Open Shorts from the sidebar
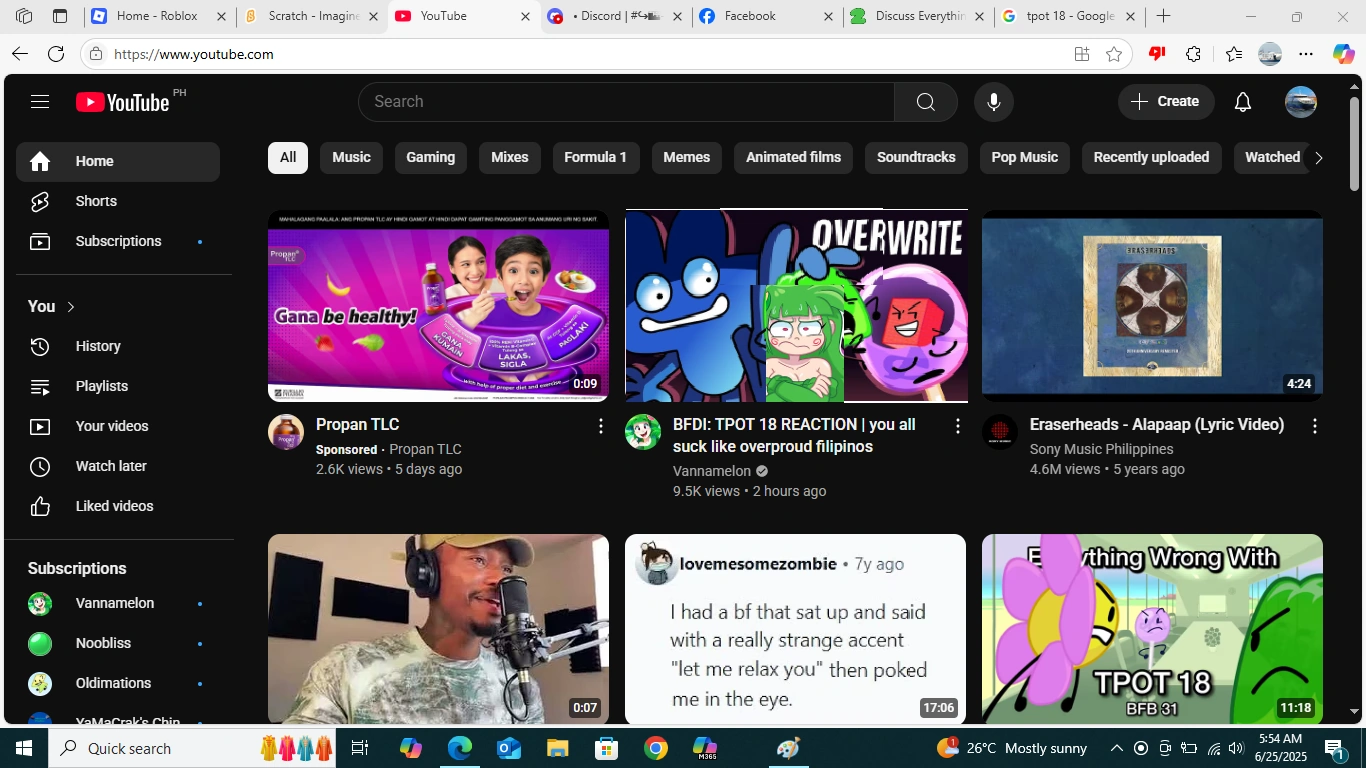This screenshot has width=1366, height=768. pyautogui.click(x=96, y=201)
